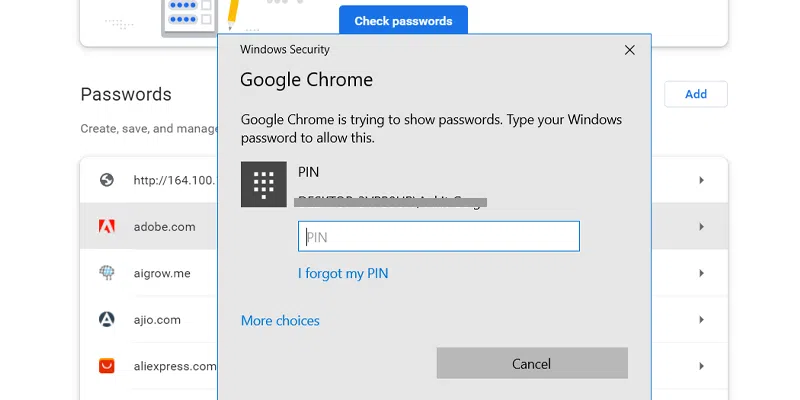The height and width of the screenshot is (400, 800).
Task: Close the Windows Security dialog
Action: 629,49
